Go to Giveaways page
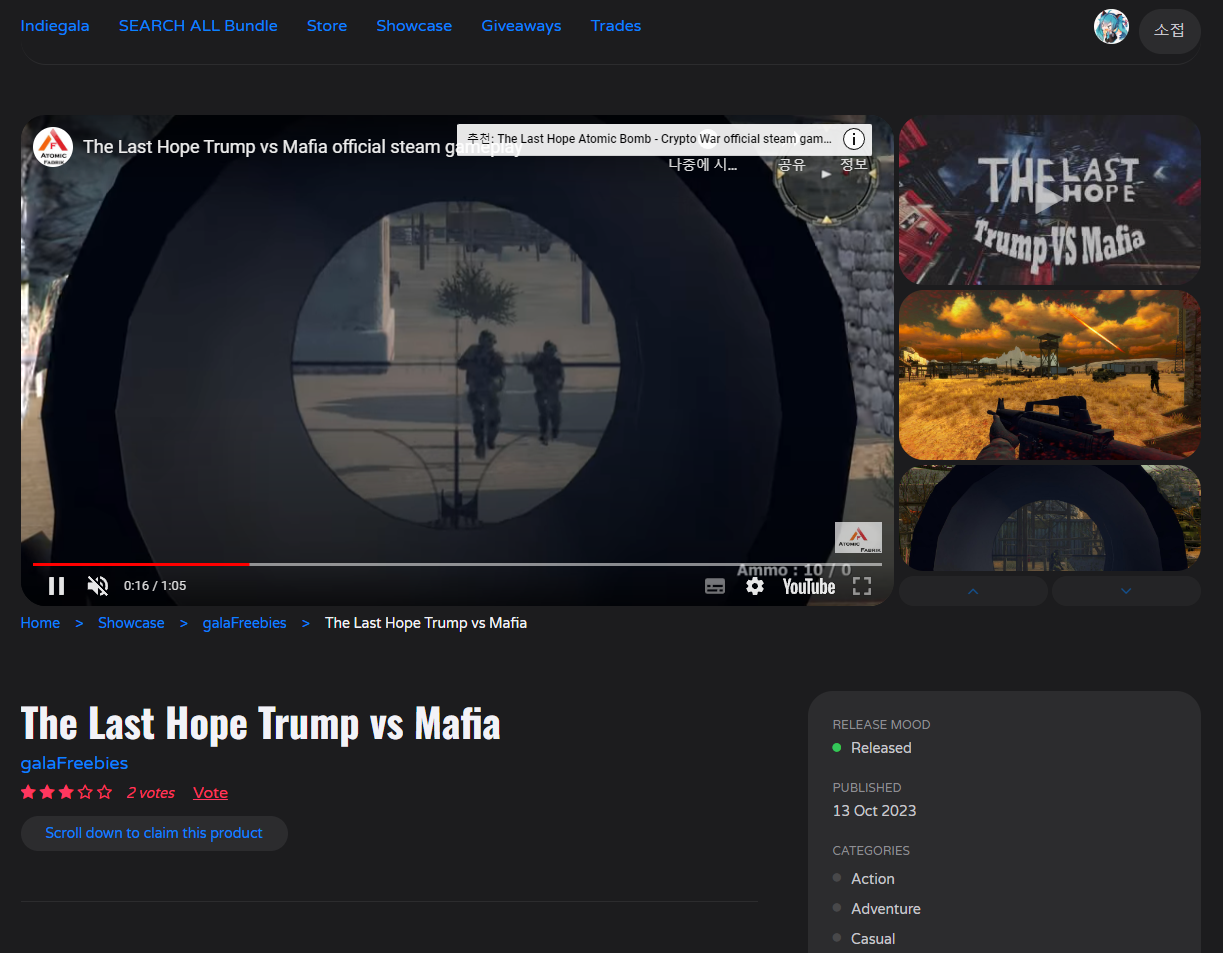 521,26
